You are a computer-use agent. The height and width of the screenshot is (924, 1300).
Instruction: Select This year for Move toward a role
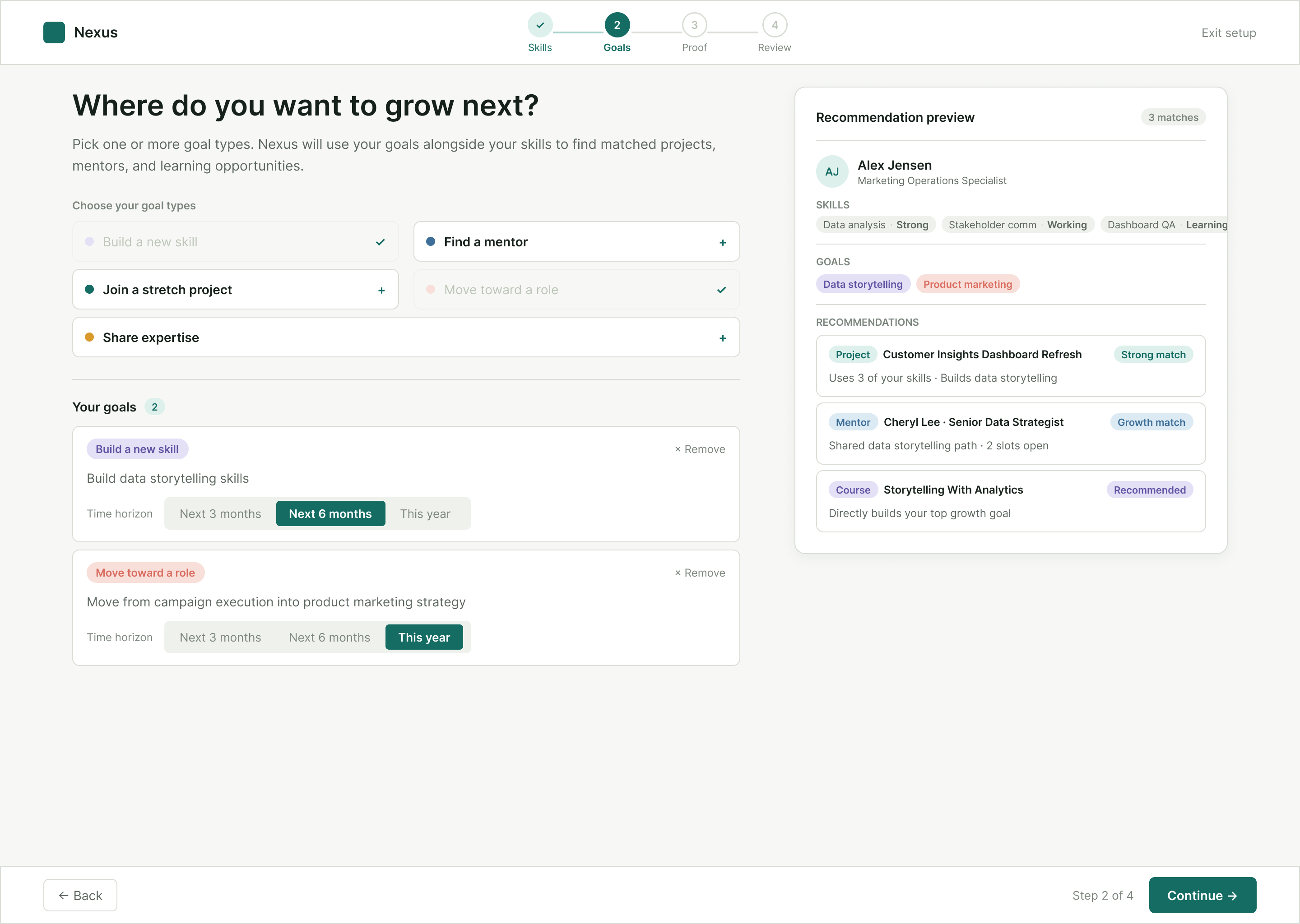(x=424, y=637)
